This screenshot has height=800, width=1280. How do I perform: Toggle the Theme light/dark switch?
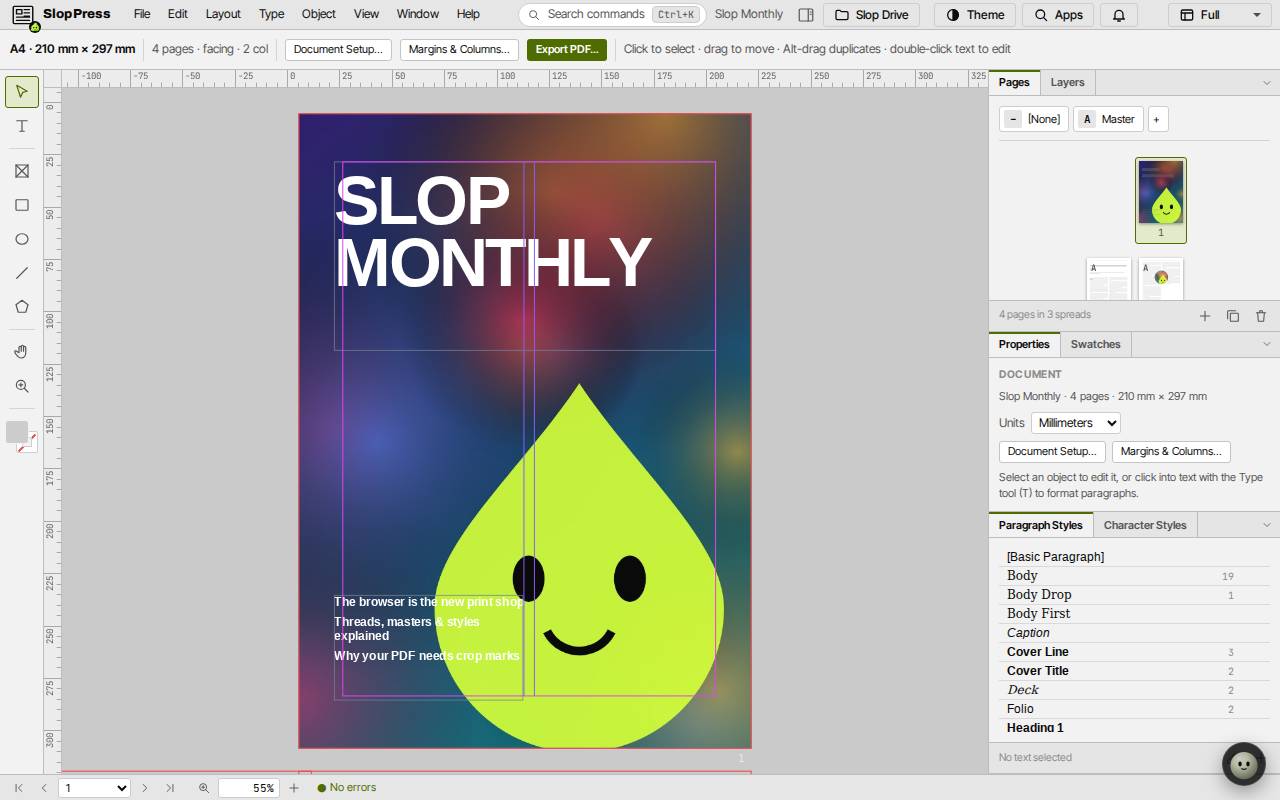(x=975, y=15)
